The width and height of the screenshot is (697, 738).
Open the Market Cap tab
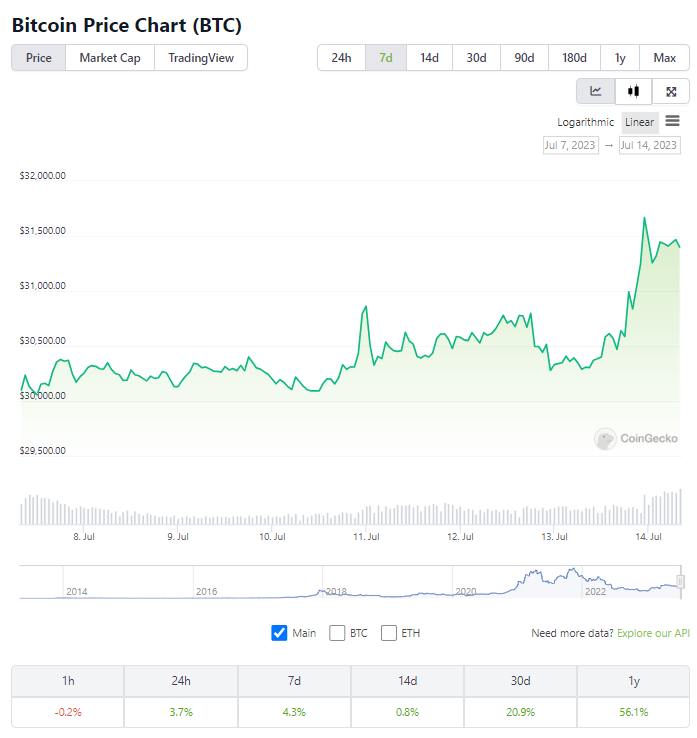110,58
